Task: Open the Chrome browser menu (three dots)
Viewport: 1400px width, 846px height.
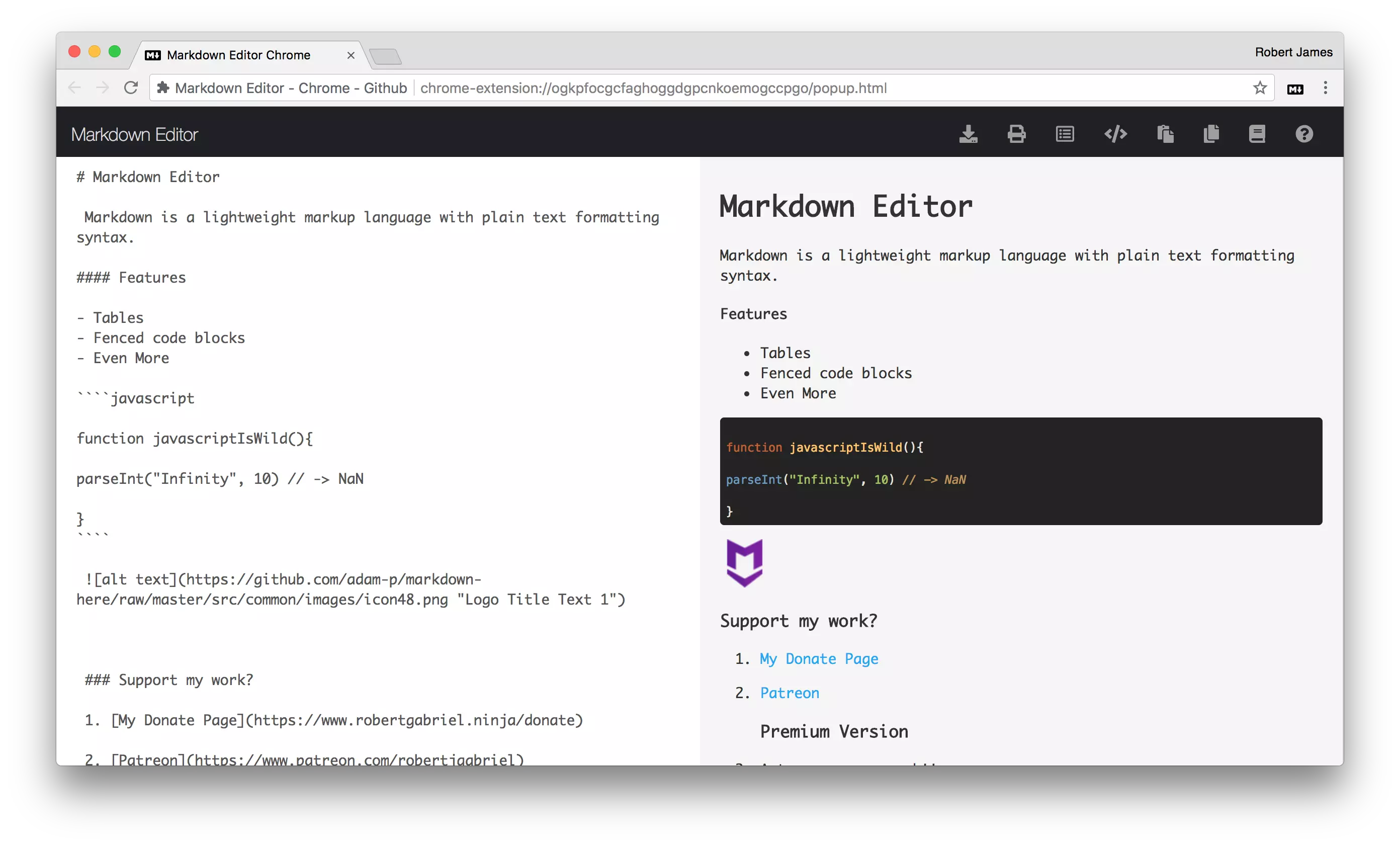Action: click(x=1325, y=88)
